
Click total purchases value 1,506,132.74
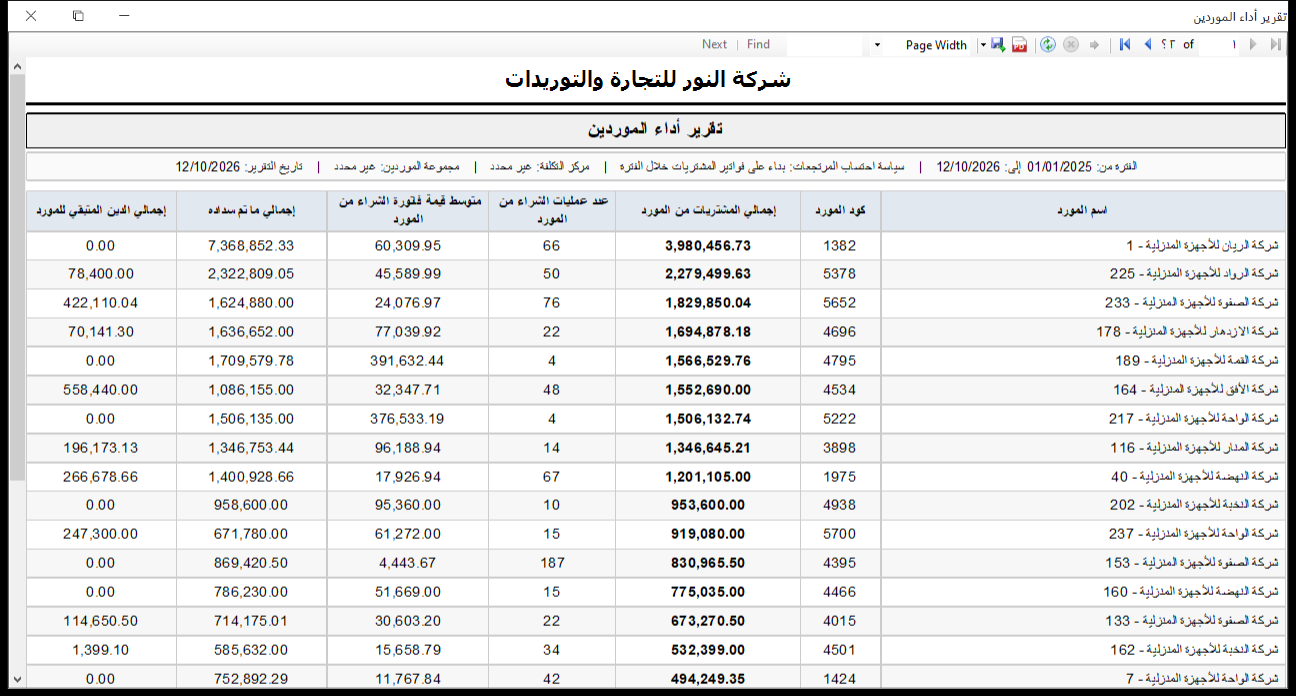tap(708, 418)
